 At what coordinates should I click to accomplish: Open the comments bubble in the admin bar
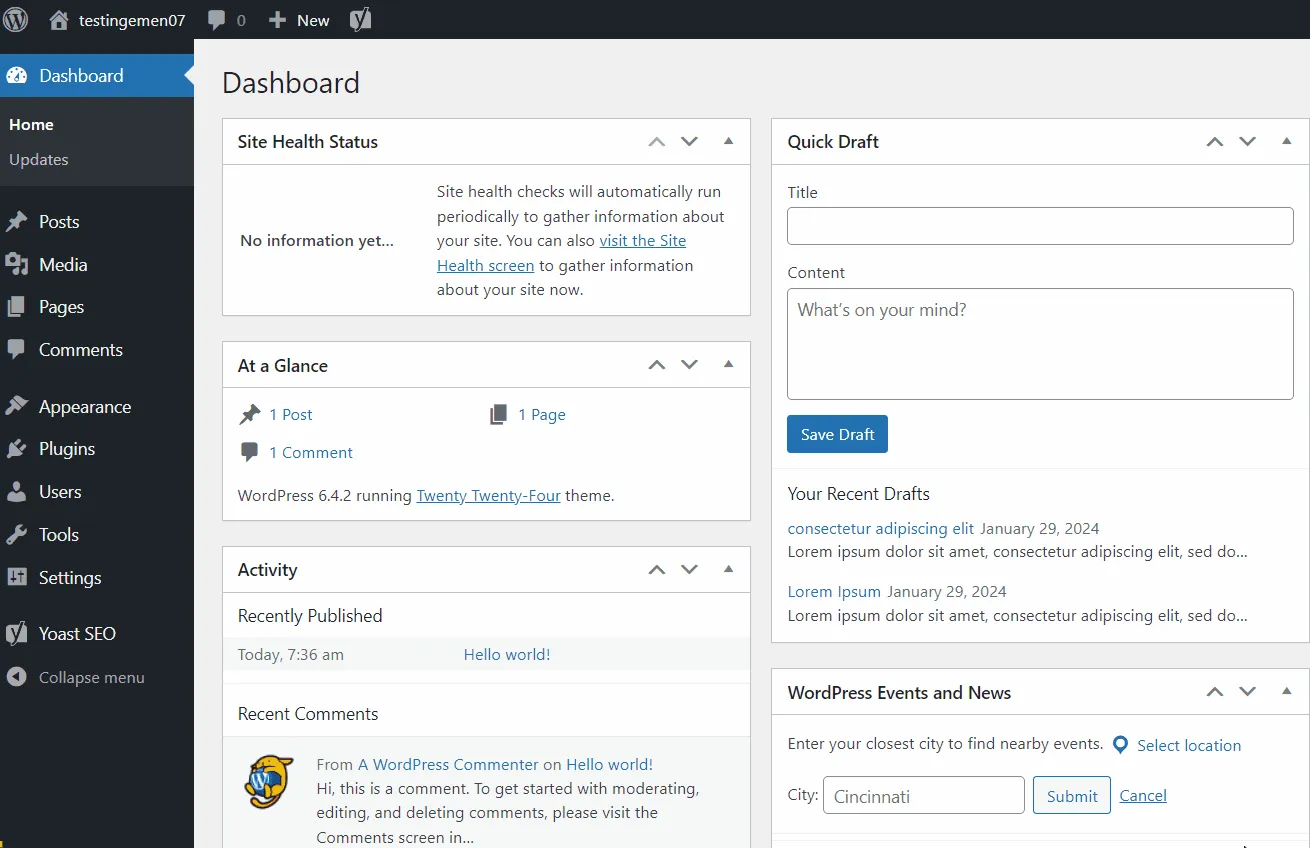[x=214, y=19]
